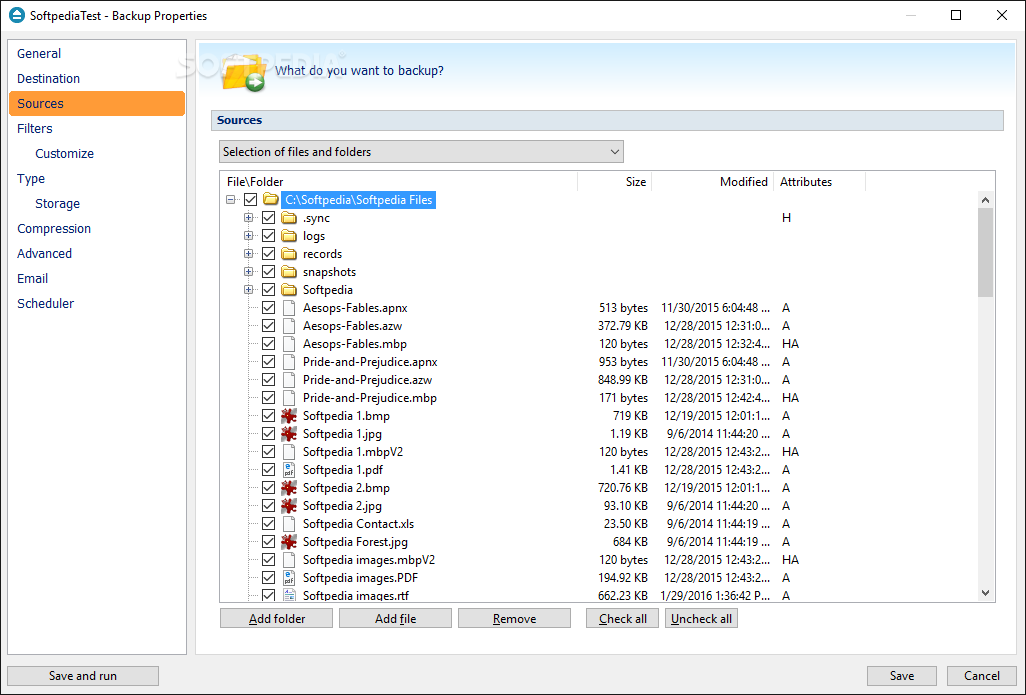Click the Softpedia 1.jpg image icon

(289, 434)
